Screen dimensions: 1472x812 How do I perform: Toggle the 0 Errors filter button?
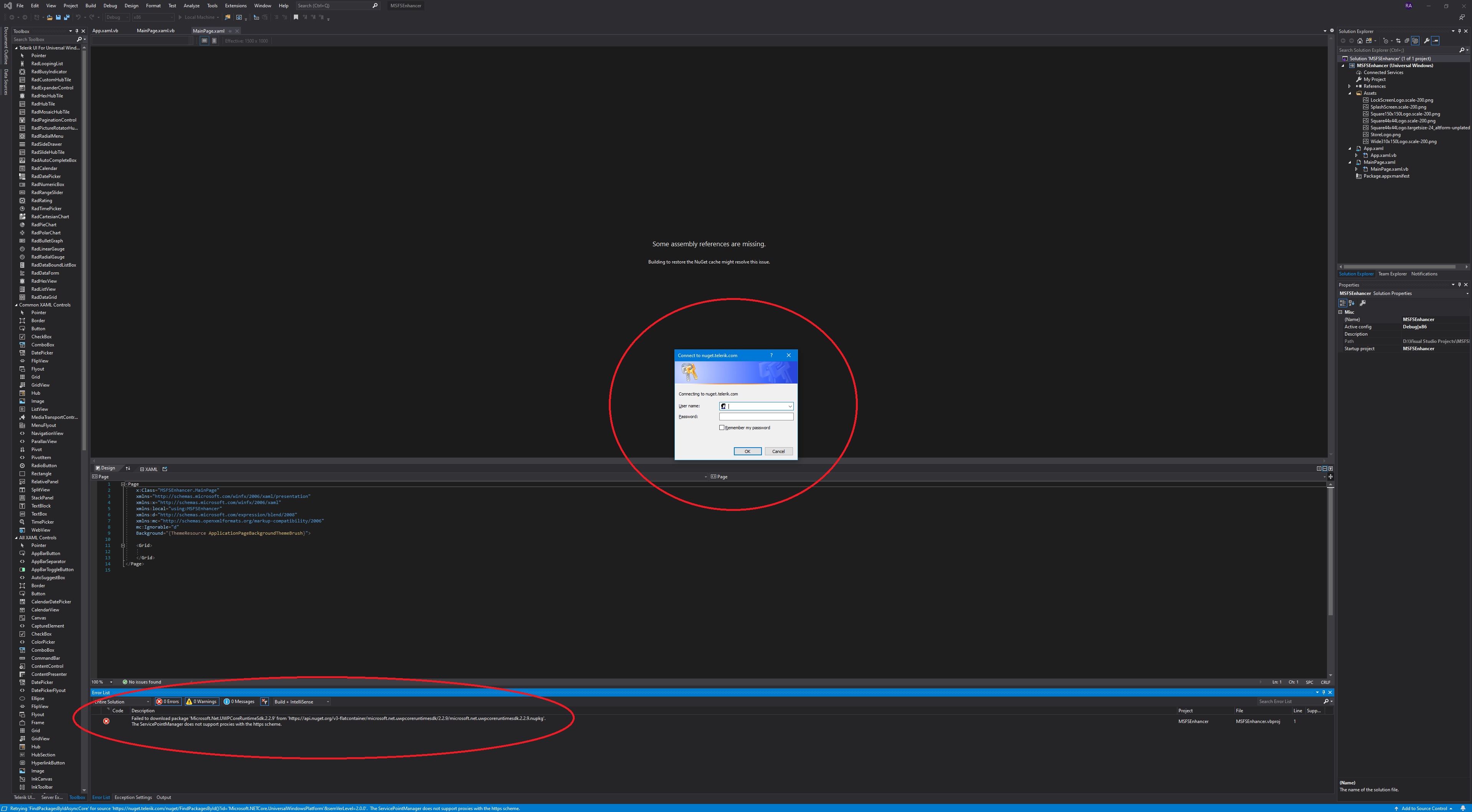[x=168, y=702]
